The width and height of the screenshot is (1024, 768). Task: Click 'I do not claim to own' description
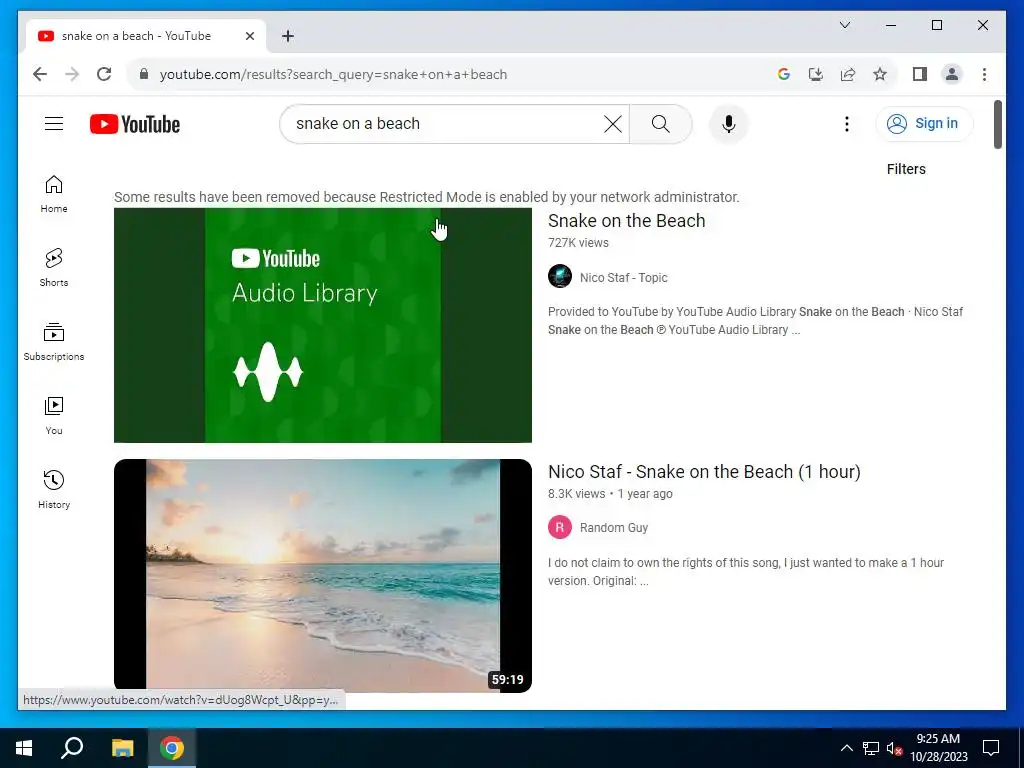point(746,571)
